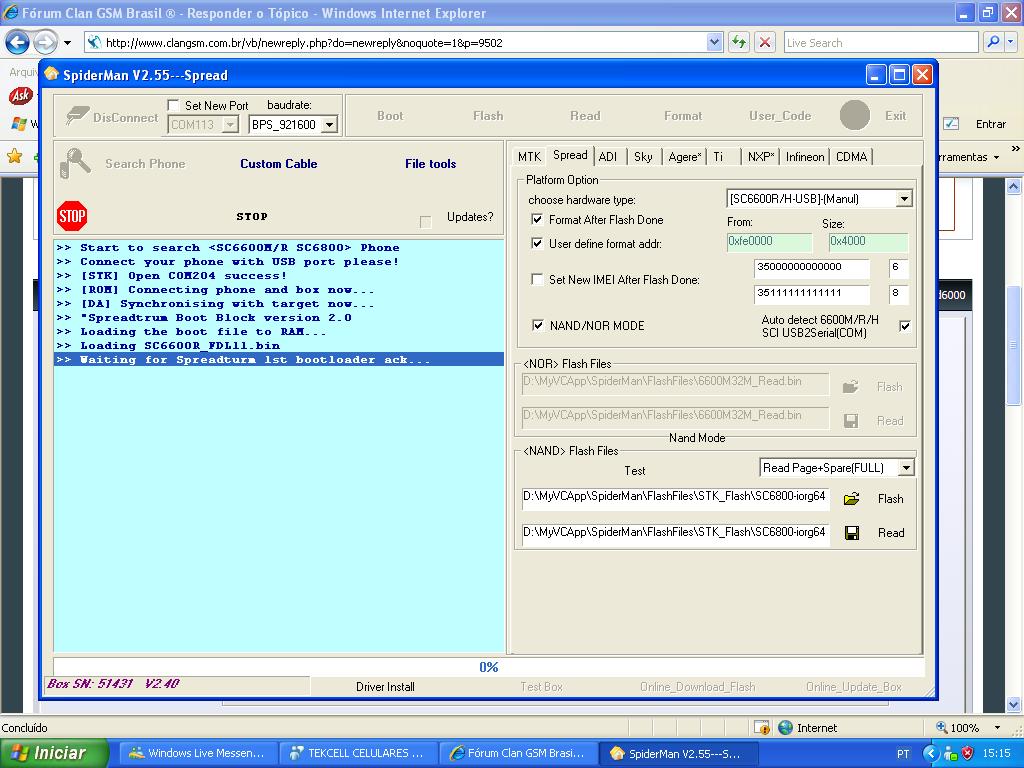This screenshot has width=1024, height=768.
Task: Open the baudrate BPS_921600 dropdown
Action: point(330,125)
